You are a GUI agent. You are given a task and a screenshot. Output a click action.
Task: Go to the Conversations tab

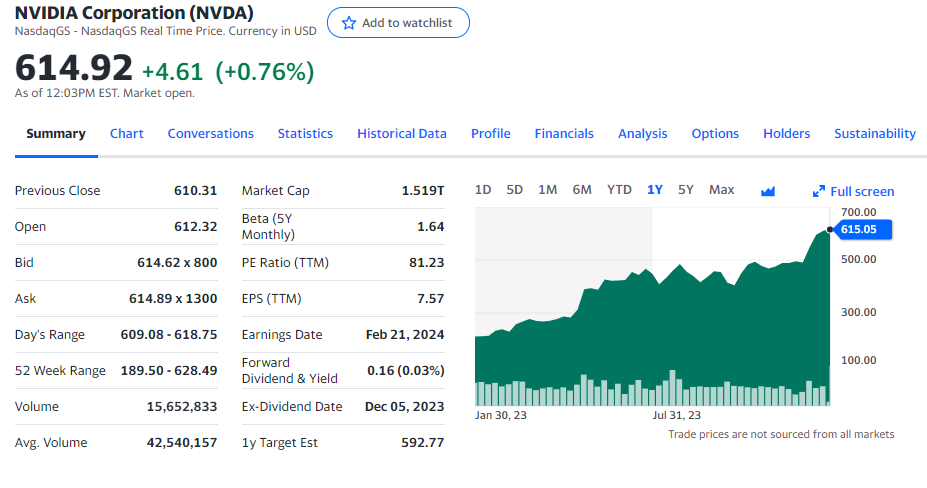[210, 134]
